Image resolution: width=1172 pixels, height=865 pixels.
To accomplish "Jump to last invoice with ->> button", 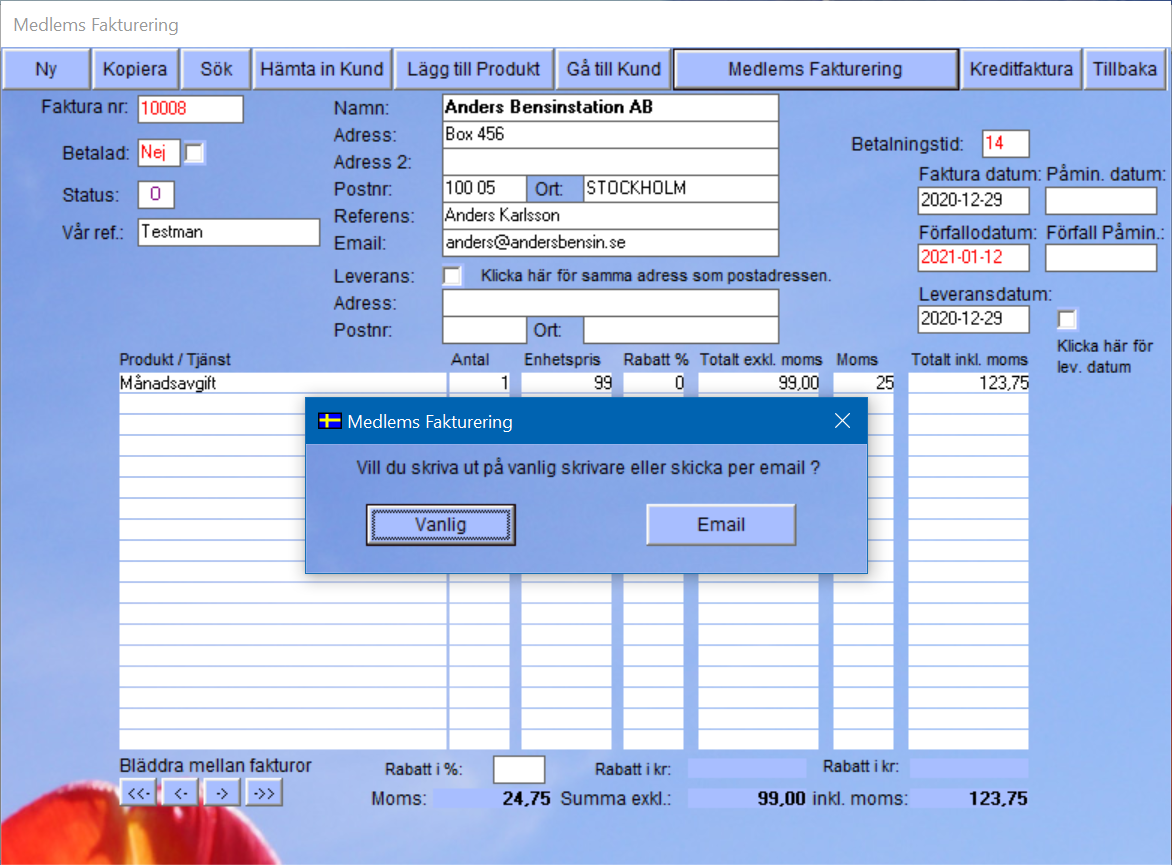I will pyautogui.click(x=264, y=793).
